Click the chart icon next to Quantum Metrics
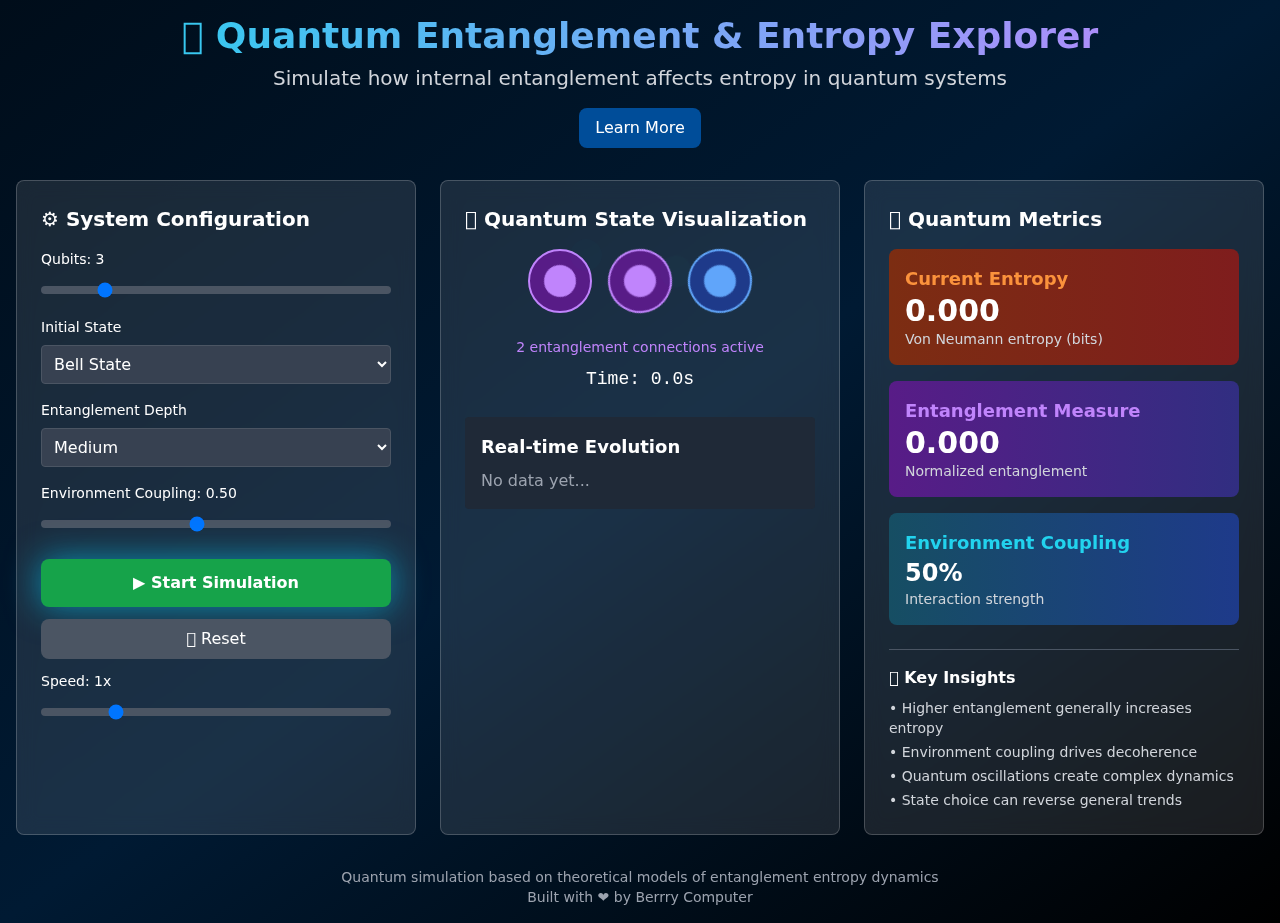 (x=892, y=219)
